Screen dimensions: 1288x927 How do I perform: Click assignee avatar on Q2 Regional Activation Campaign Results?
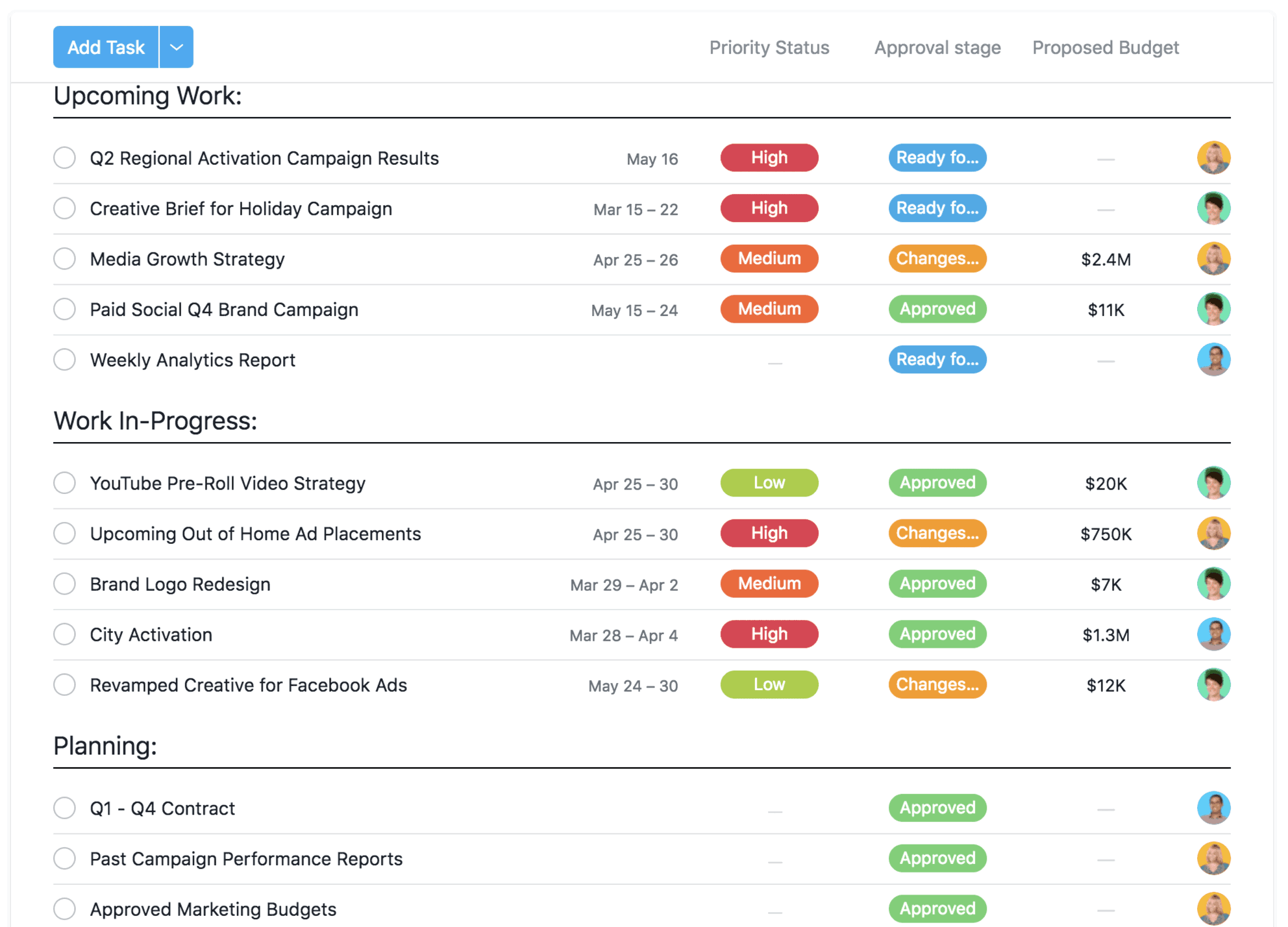coord(1213,158)
